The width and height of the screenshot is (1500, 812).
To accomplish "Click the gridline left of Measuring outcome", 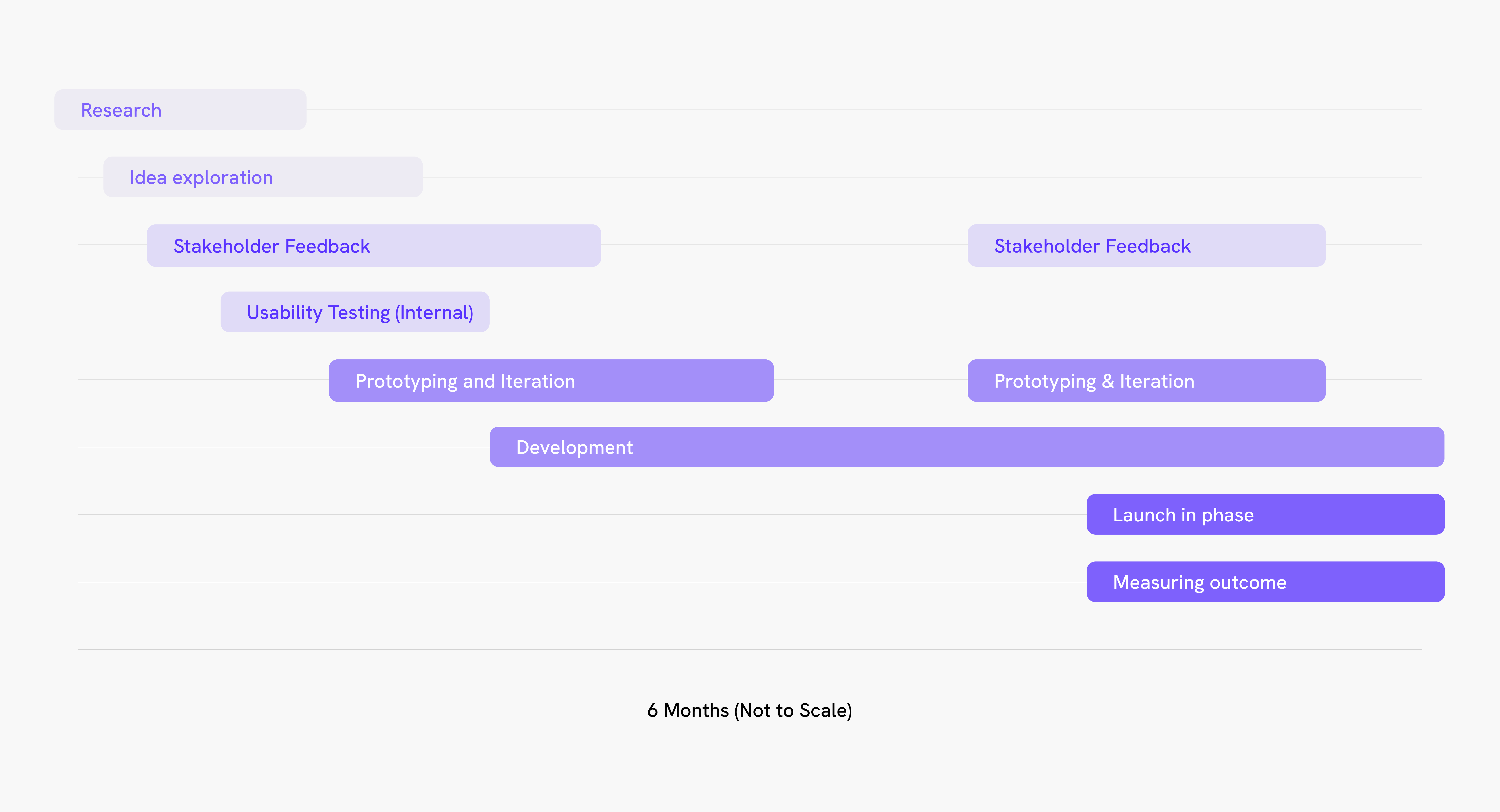I will (582, 582).
